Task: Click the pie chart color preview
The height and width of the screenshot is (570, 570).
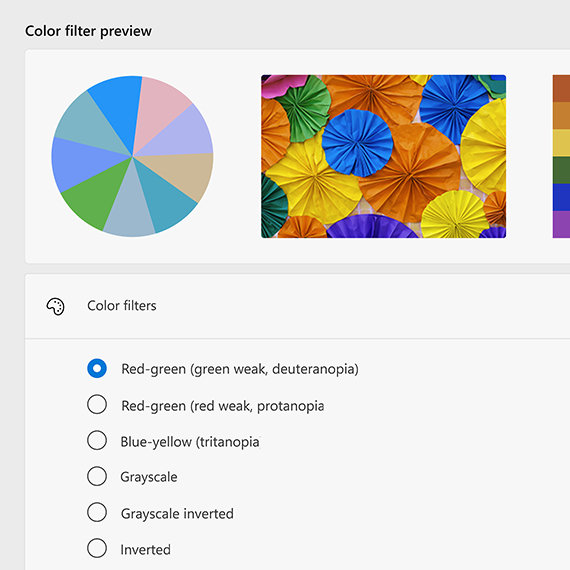Action: 132,156
